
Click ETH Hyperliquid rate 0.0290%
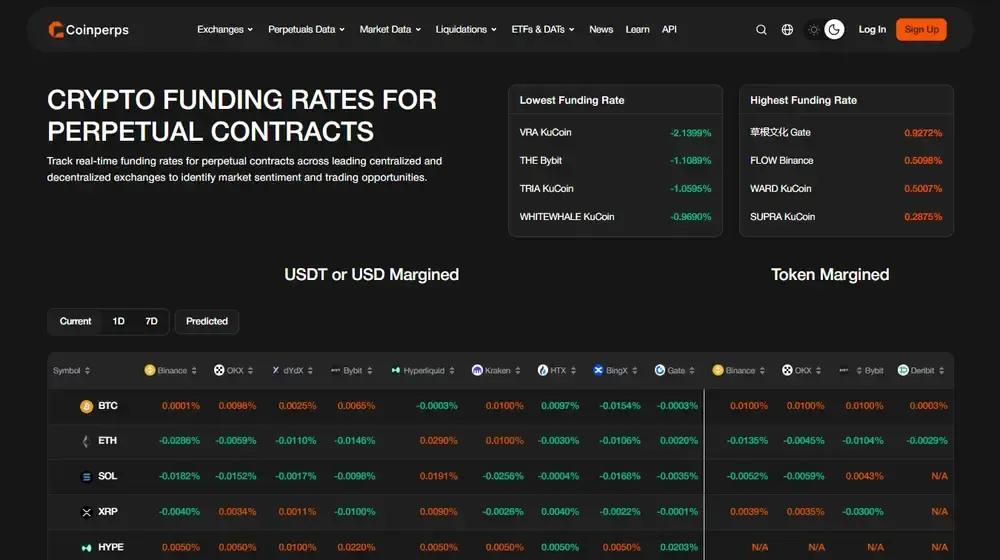coord(439,441)
